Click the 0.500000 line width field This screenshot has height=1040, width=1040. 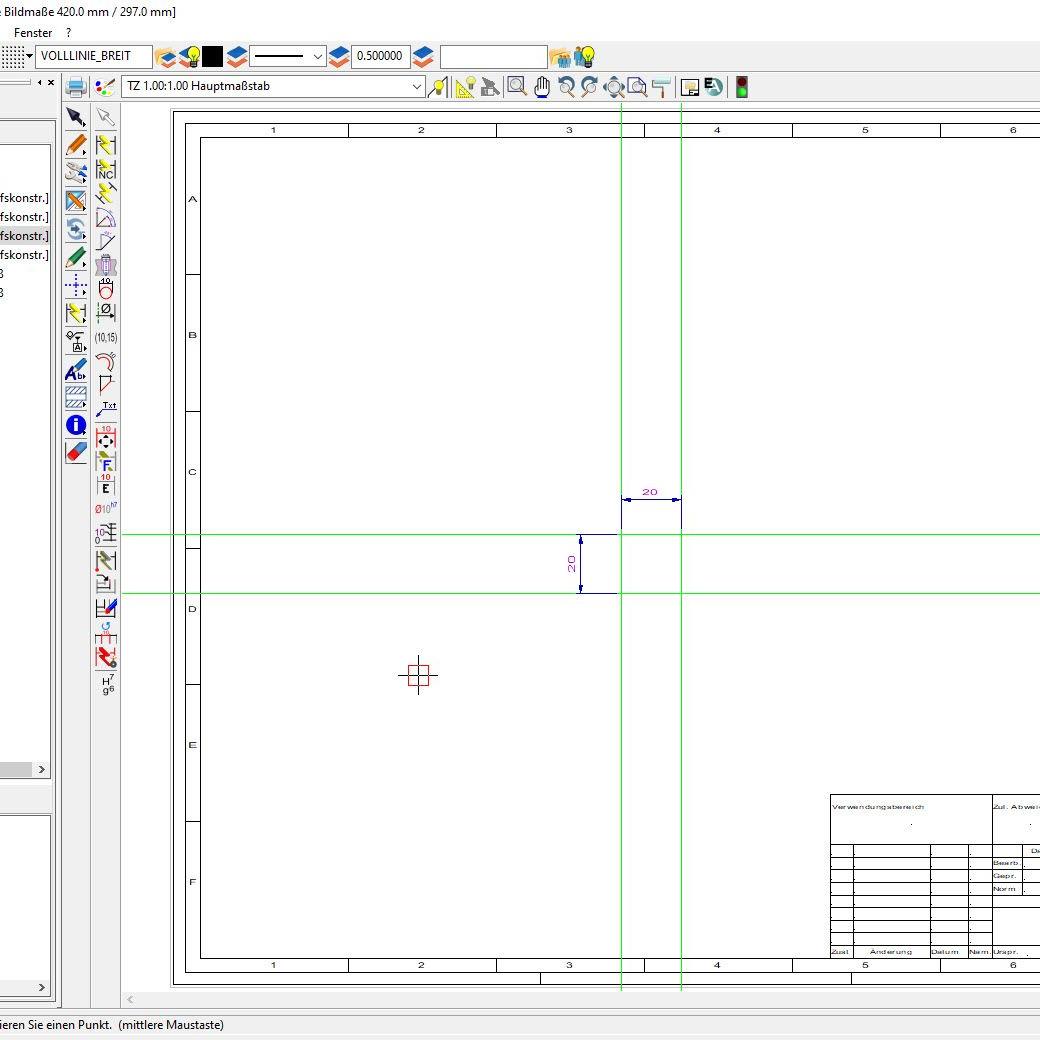click(380, 56)
